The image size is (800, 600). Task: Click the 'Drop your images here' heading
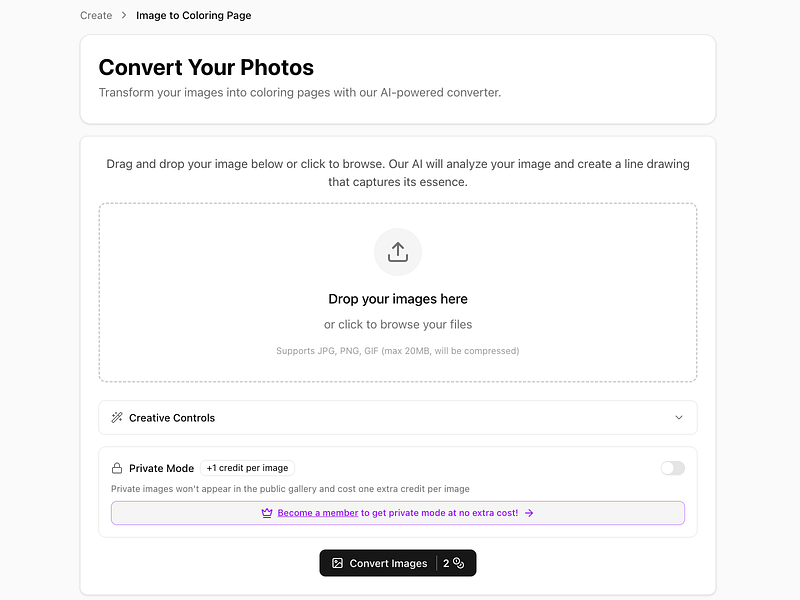click(398, 299)
